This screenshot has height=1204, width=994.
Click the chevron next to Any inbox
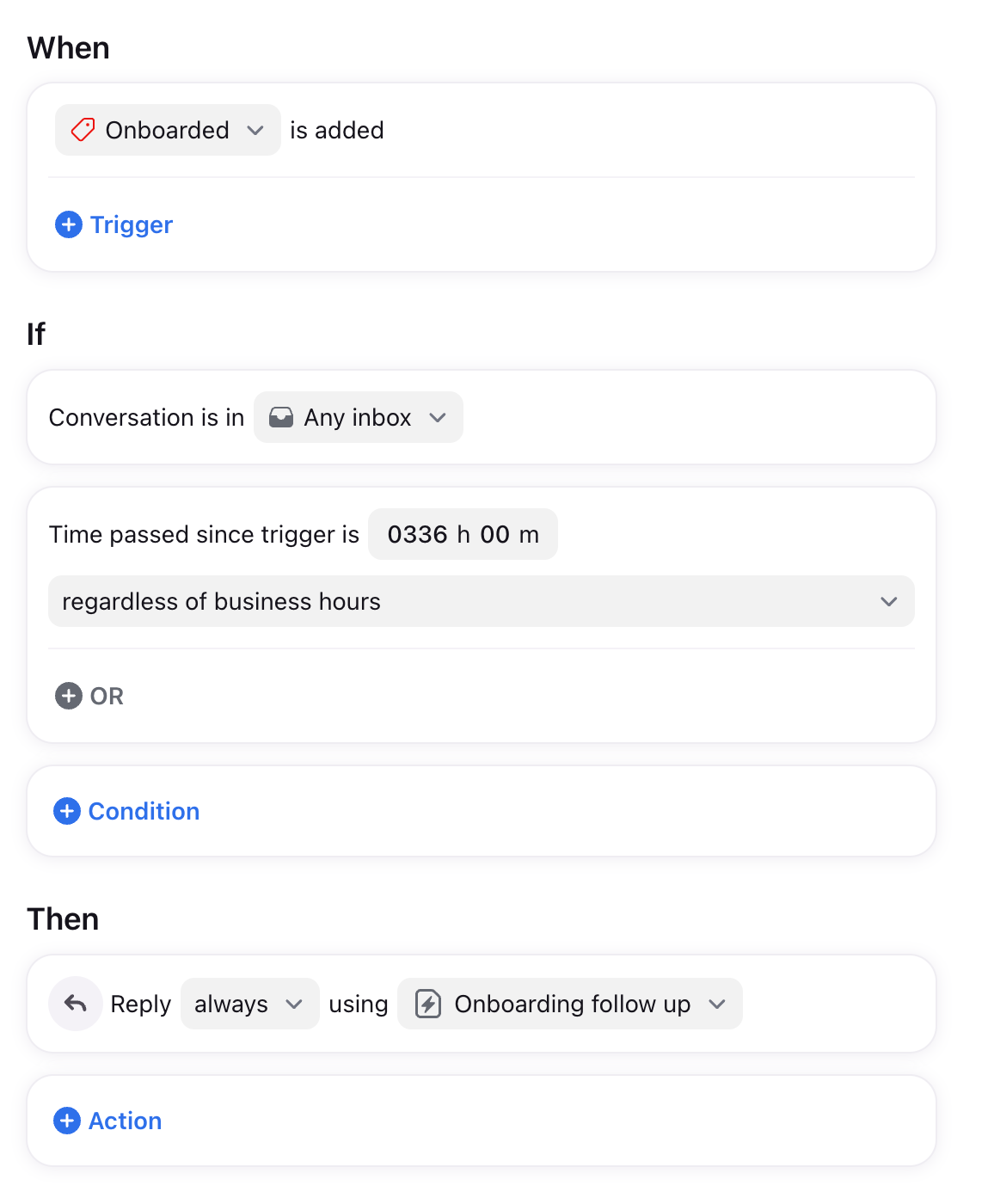pos(438,418)
